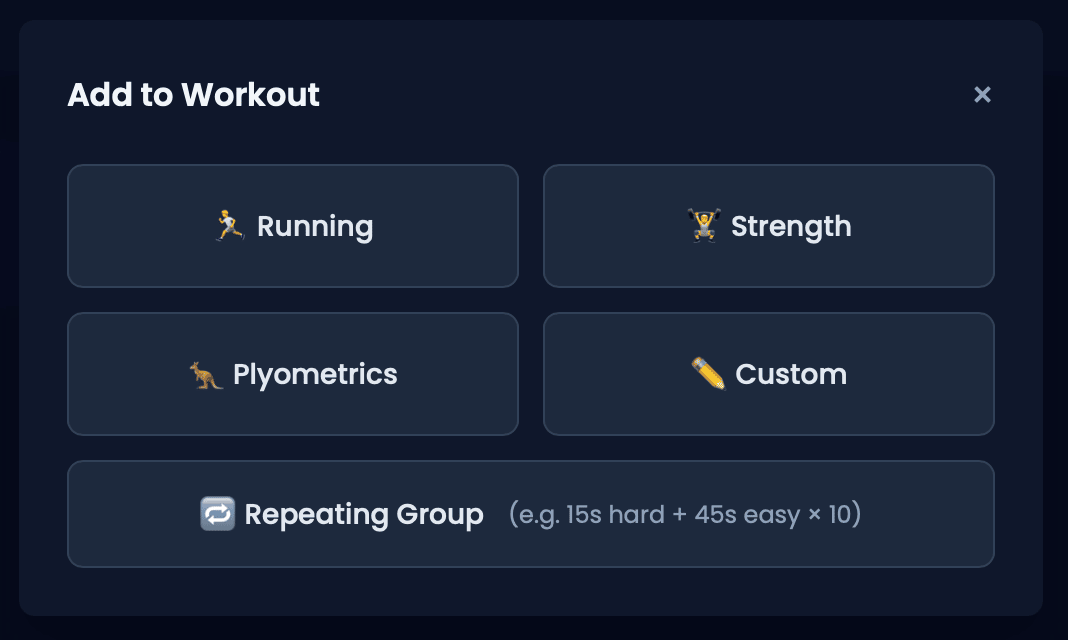Add a Strength exercise

click(768, 226)
